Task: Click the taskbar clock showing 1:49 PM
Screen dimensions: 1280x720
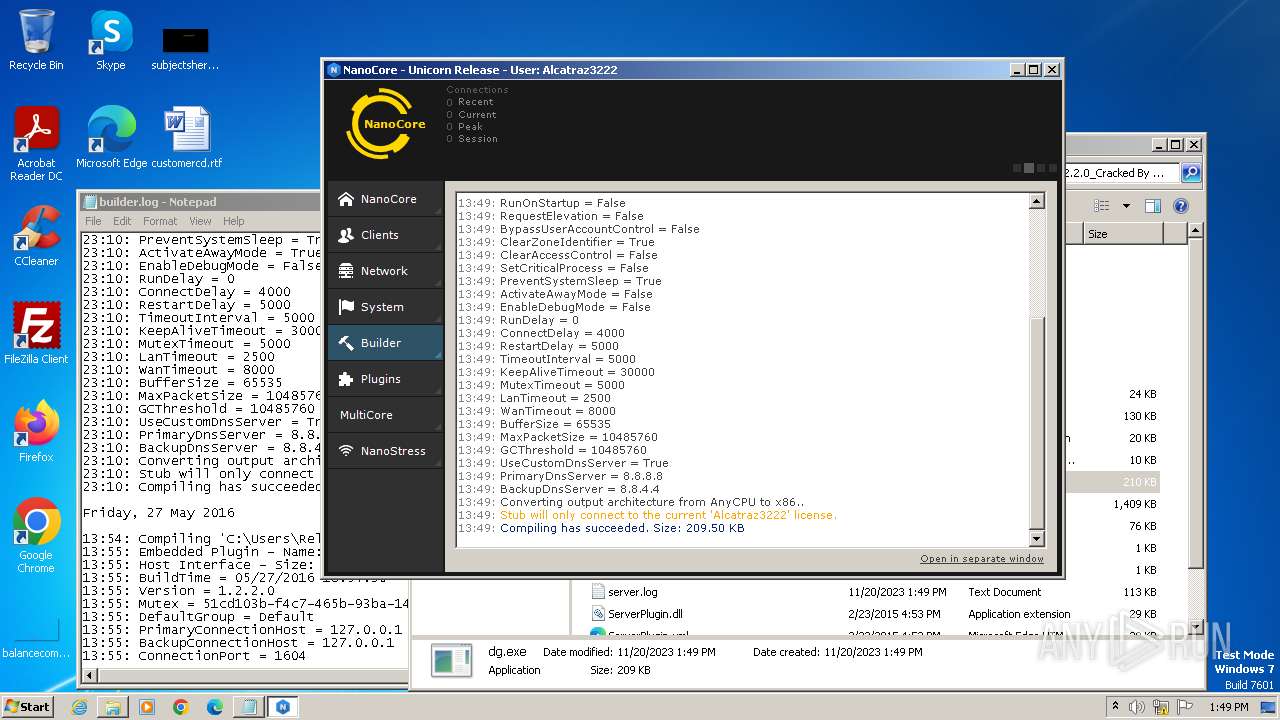Action: (1229, 707)
